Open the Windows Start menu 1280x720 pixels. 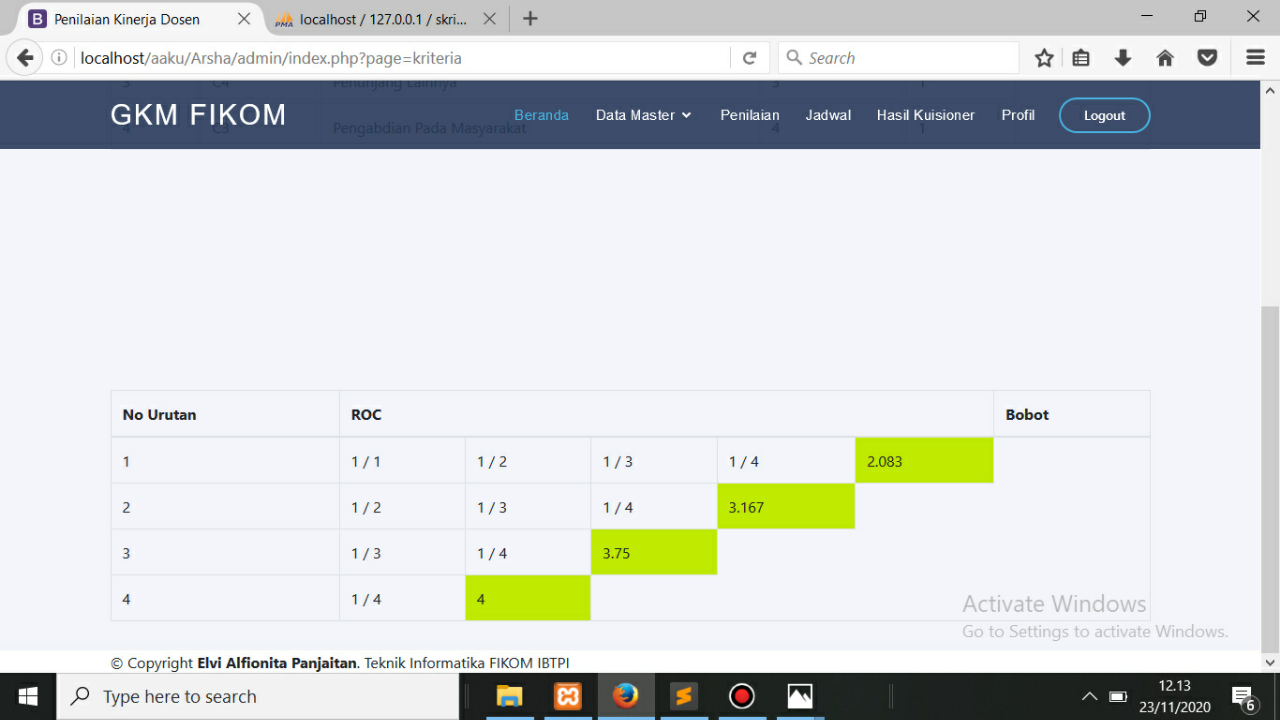pyautogui.click(x=28, y=696)
